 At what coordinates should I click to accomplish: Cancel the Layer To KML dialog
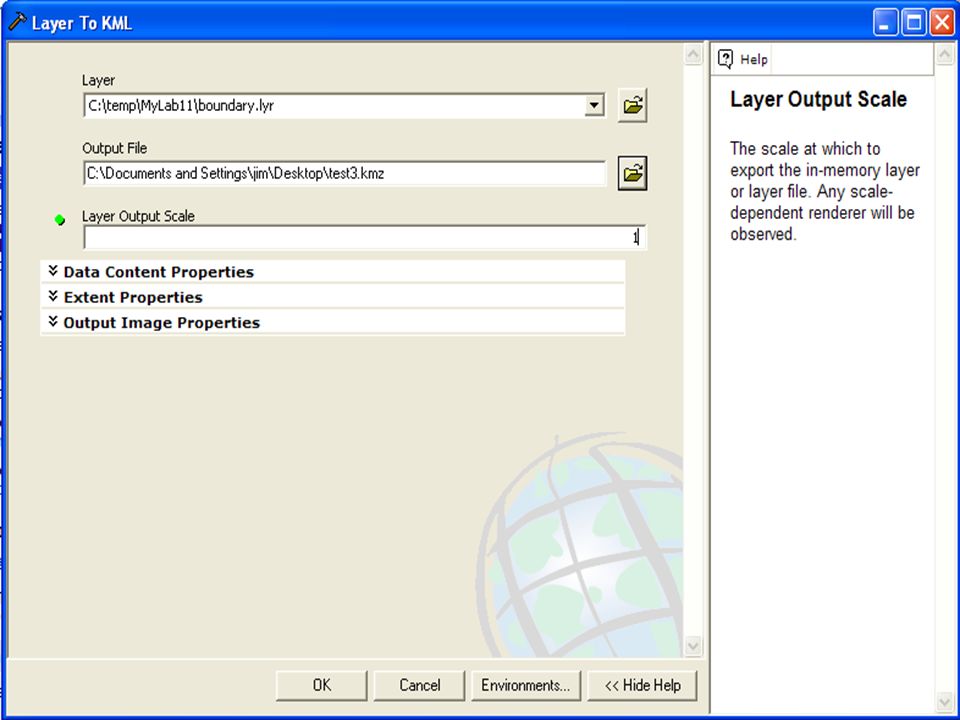(x=419, y=685)
